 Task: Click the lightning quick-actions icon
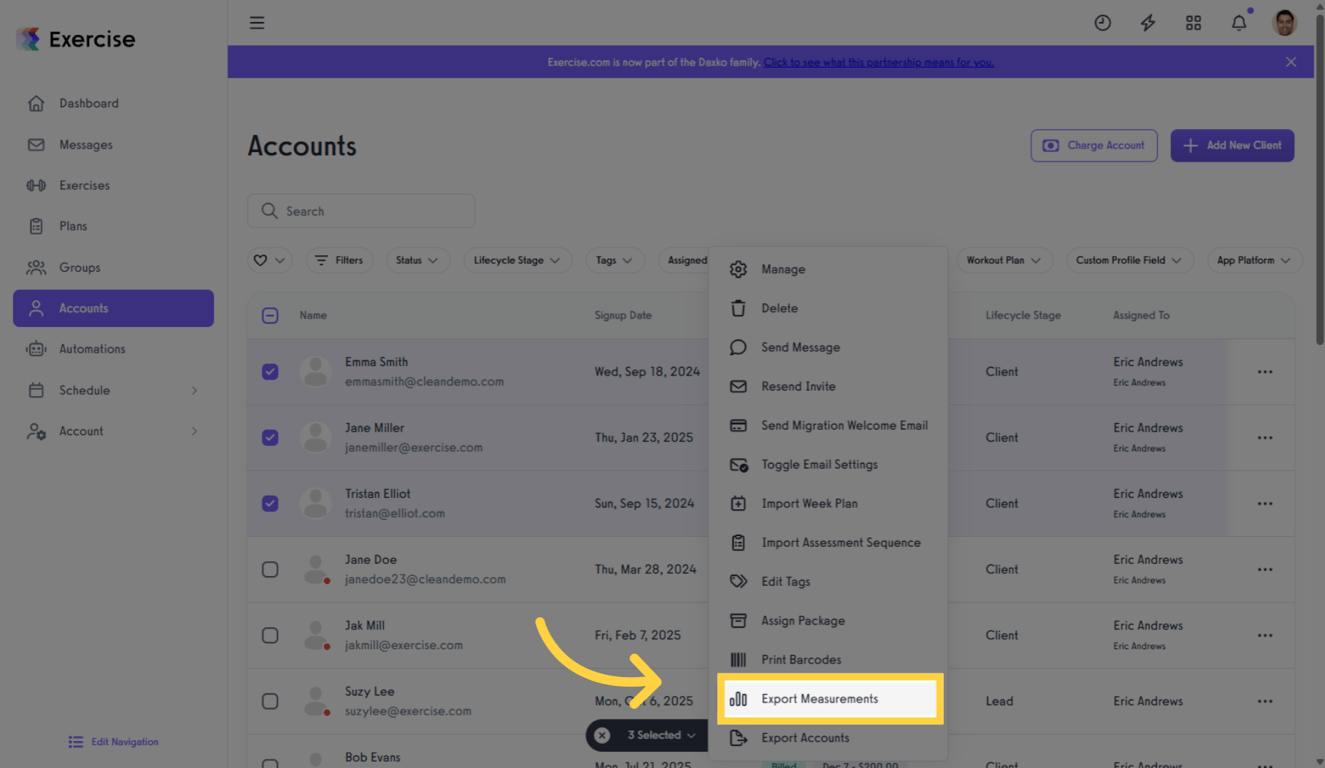pos(1147,22)
